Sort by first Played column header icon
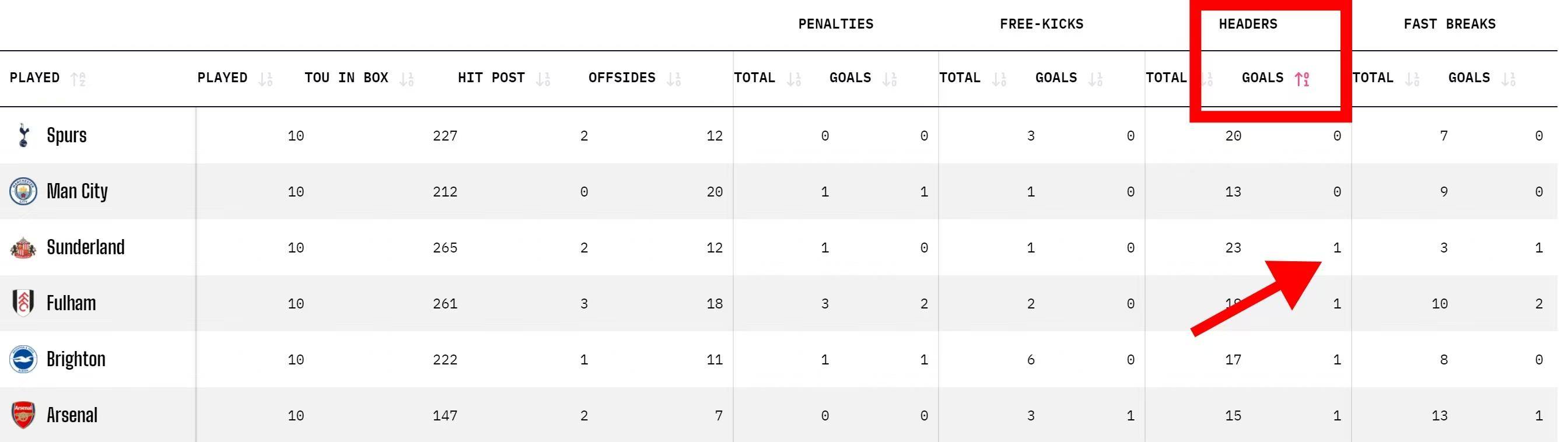Viewport: 1568px width, 442px height. pyautogui.click(x=78, y=79)
